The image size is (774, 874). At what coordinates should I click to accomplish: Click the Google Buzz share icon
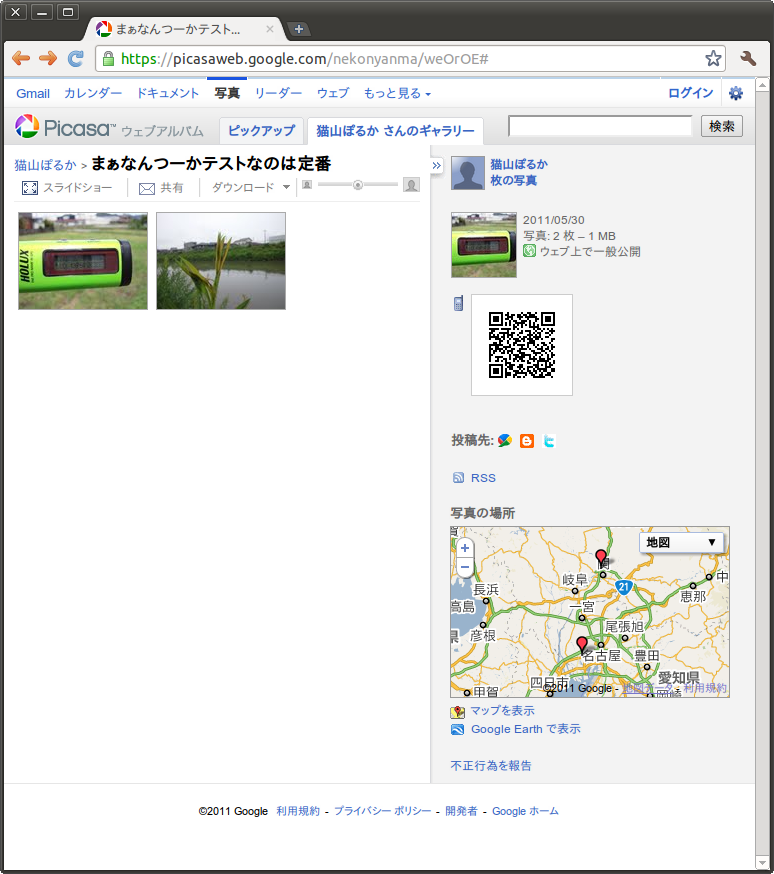[x=505, y=440]
